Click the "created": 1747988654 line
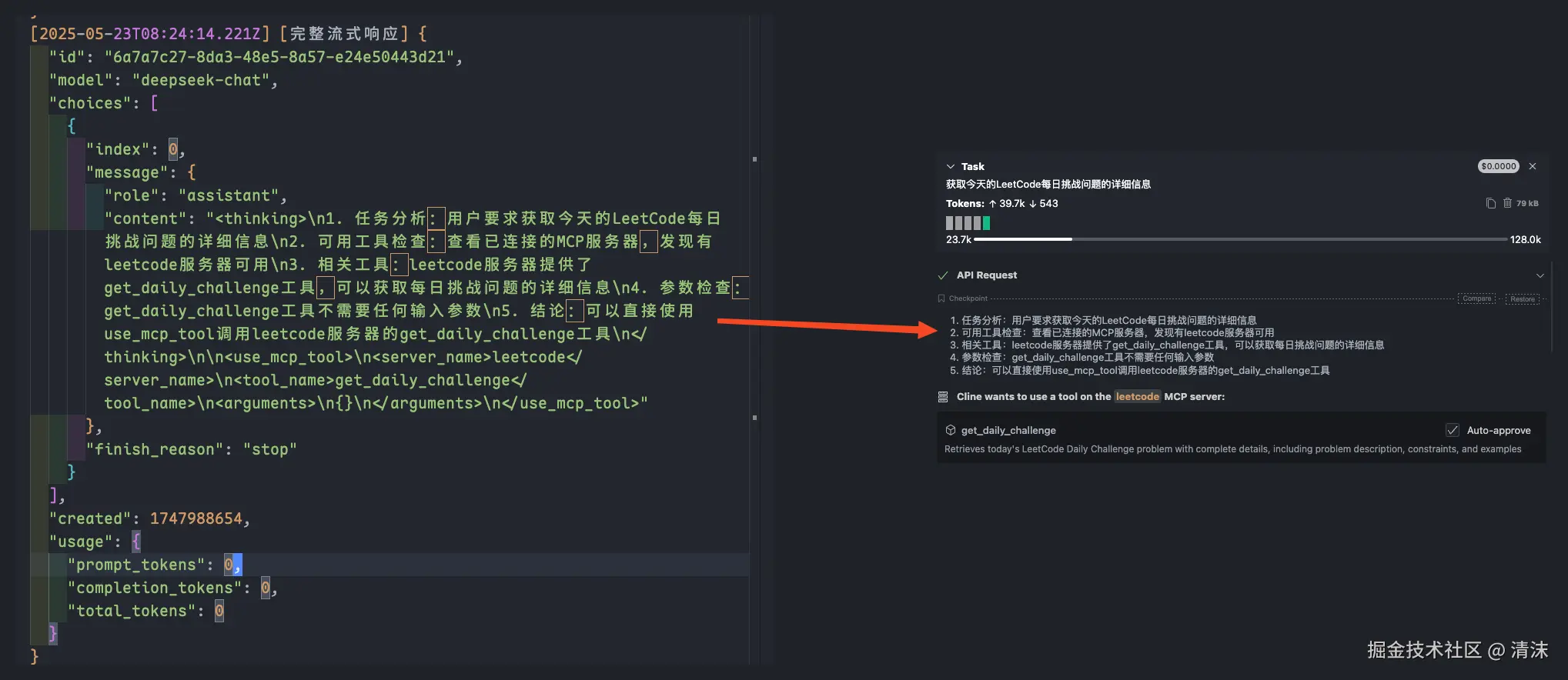Screen dimensions: 1568x680 [x=150, y=518]
